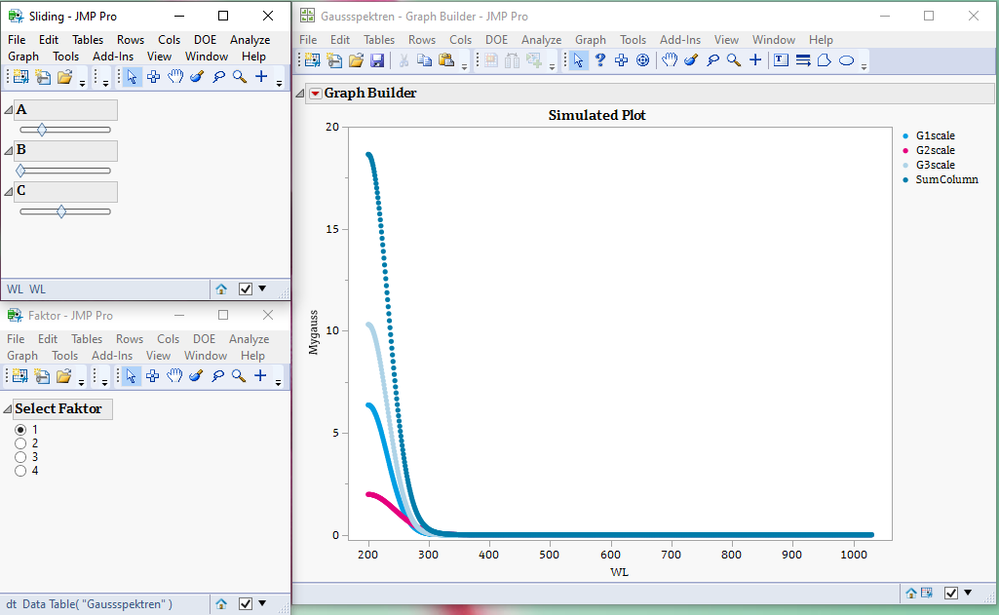Activate the Magnifier zoom tool

(x=733, y=60)
